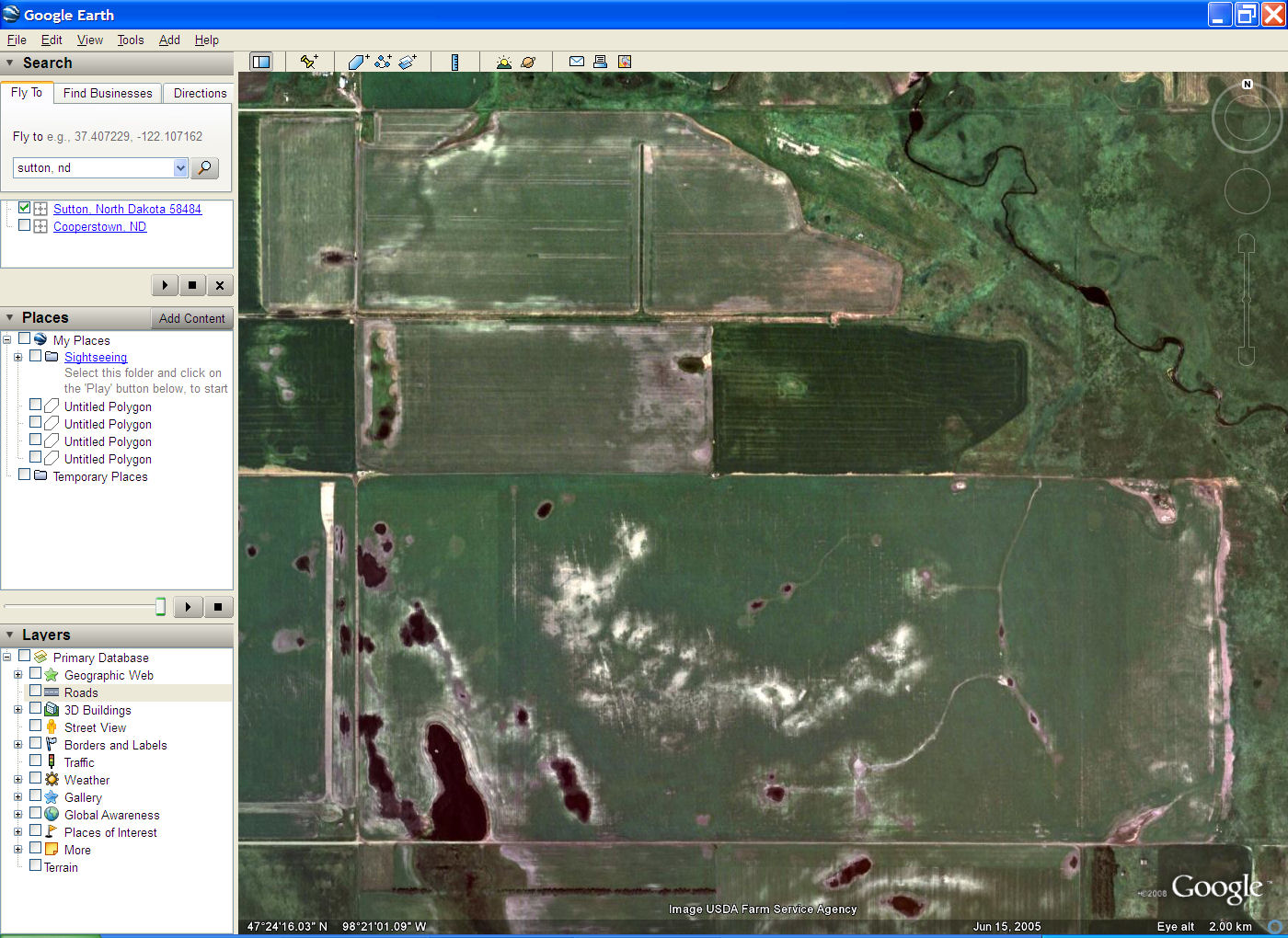Open the Help menu
This screenshot has width=1288, height=938.
coord(207,40)
